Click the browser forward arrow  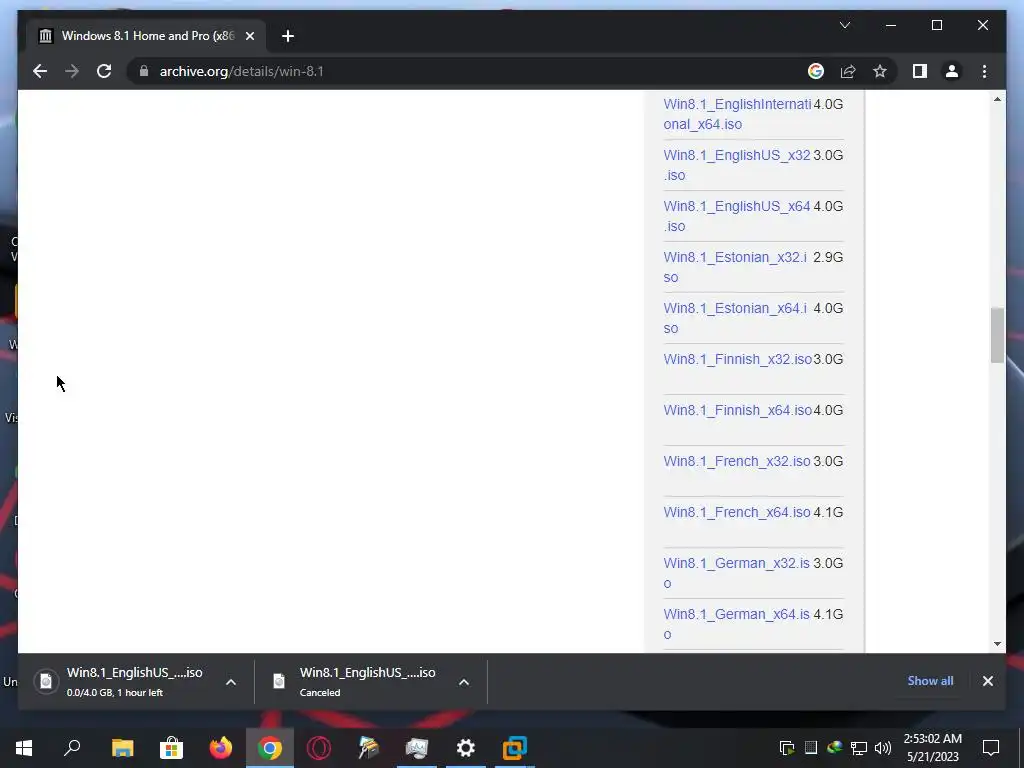click(72, 71)
